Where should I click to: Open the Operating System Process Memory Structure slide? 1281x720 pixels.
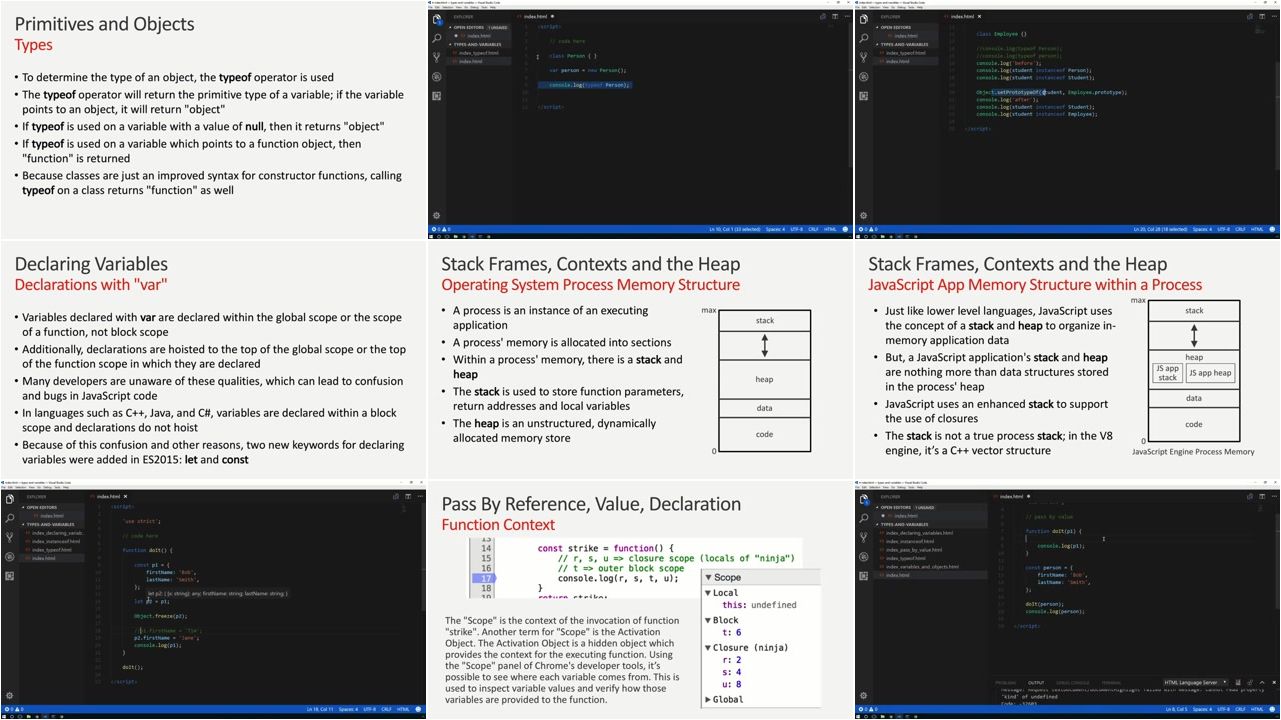[640, 360]
